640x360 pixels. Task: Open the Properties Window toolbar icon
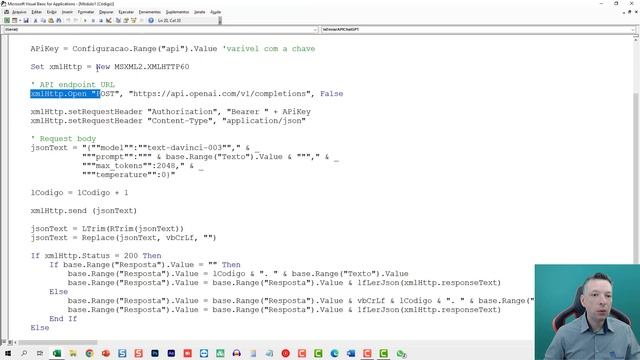126,20
